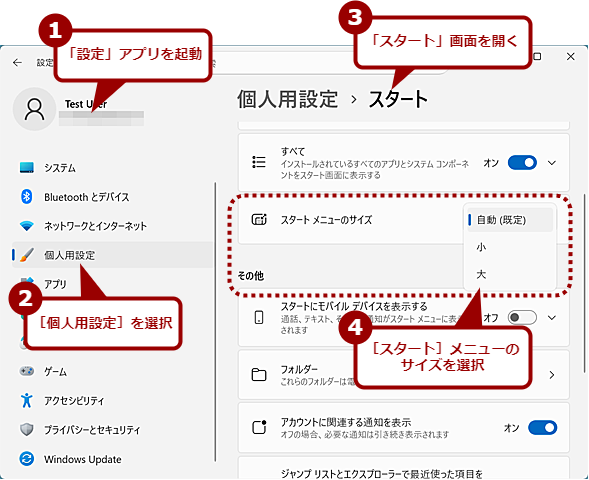Click the フォルダー folder icon
This screenshot has width=589, height=480.
point(259,374)
